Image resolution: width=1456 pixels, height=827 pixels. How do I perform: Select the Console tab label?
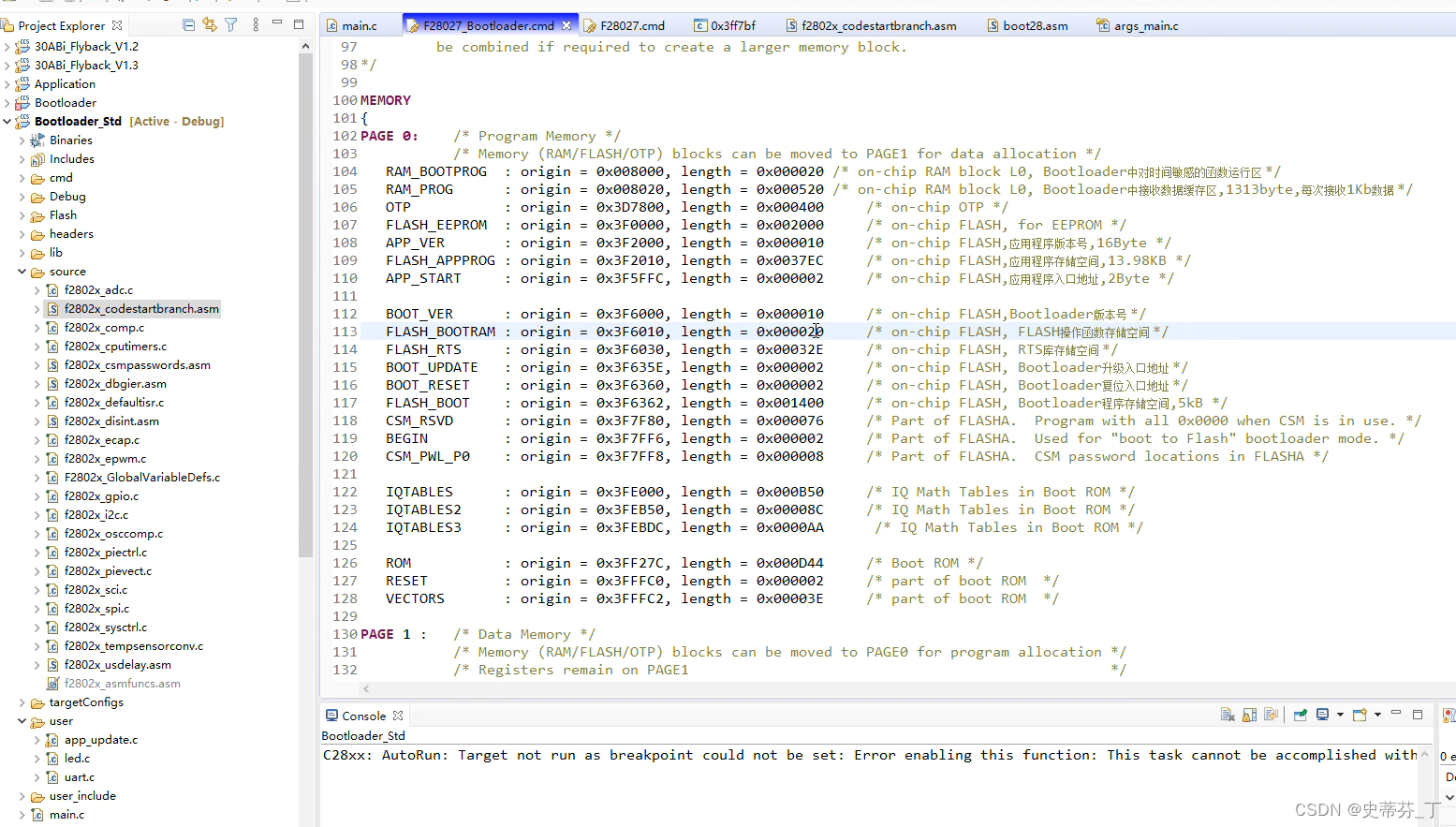pyautogui.click(x=363, y=716)
